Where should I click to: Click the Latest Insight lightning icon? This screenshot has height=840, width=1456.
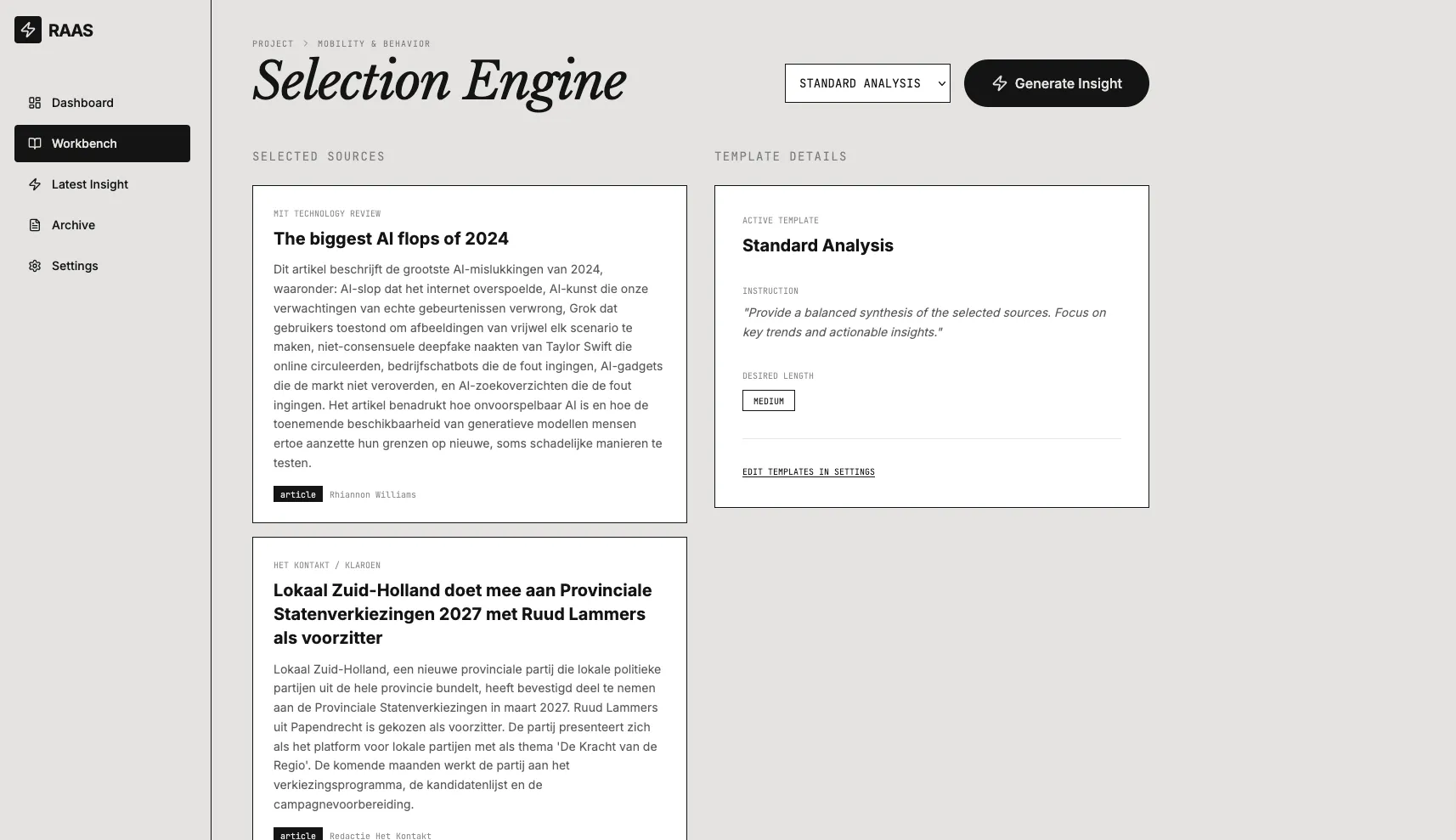[x=35, y=184]
